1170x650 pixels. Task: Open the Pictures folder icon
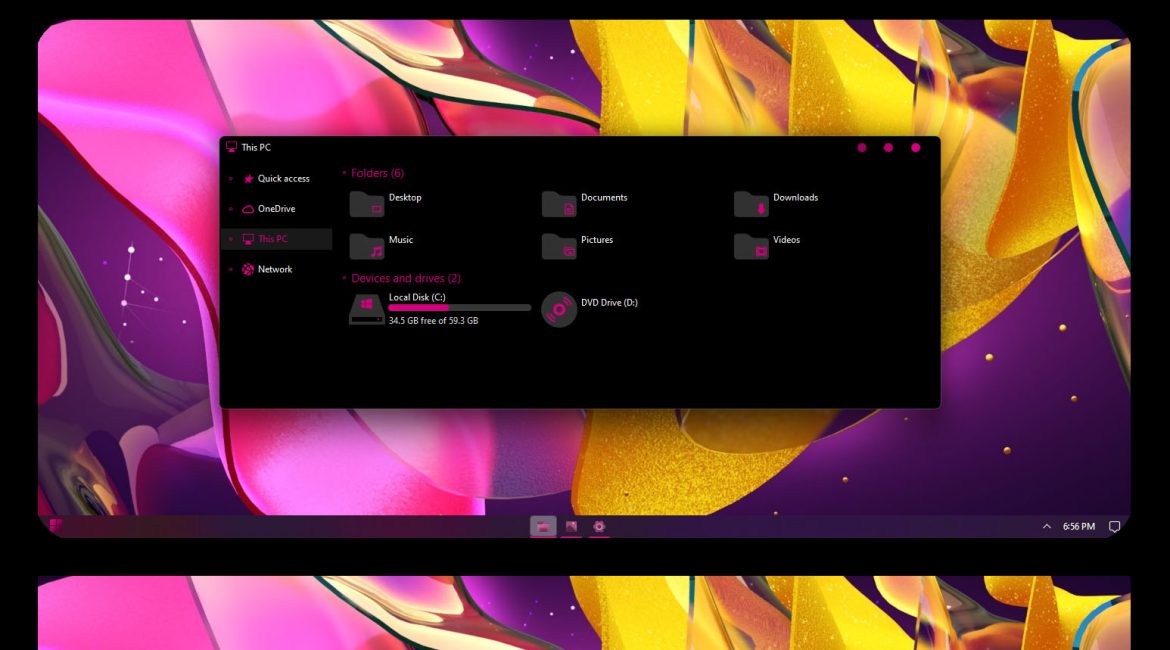559,246
